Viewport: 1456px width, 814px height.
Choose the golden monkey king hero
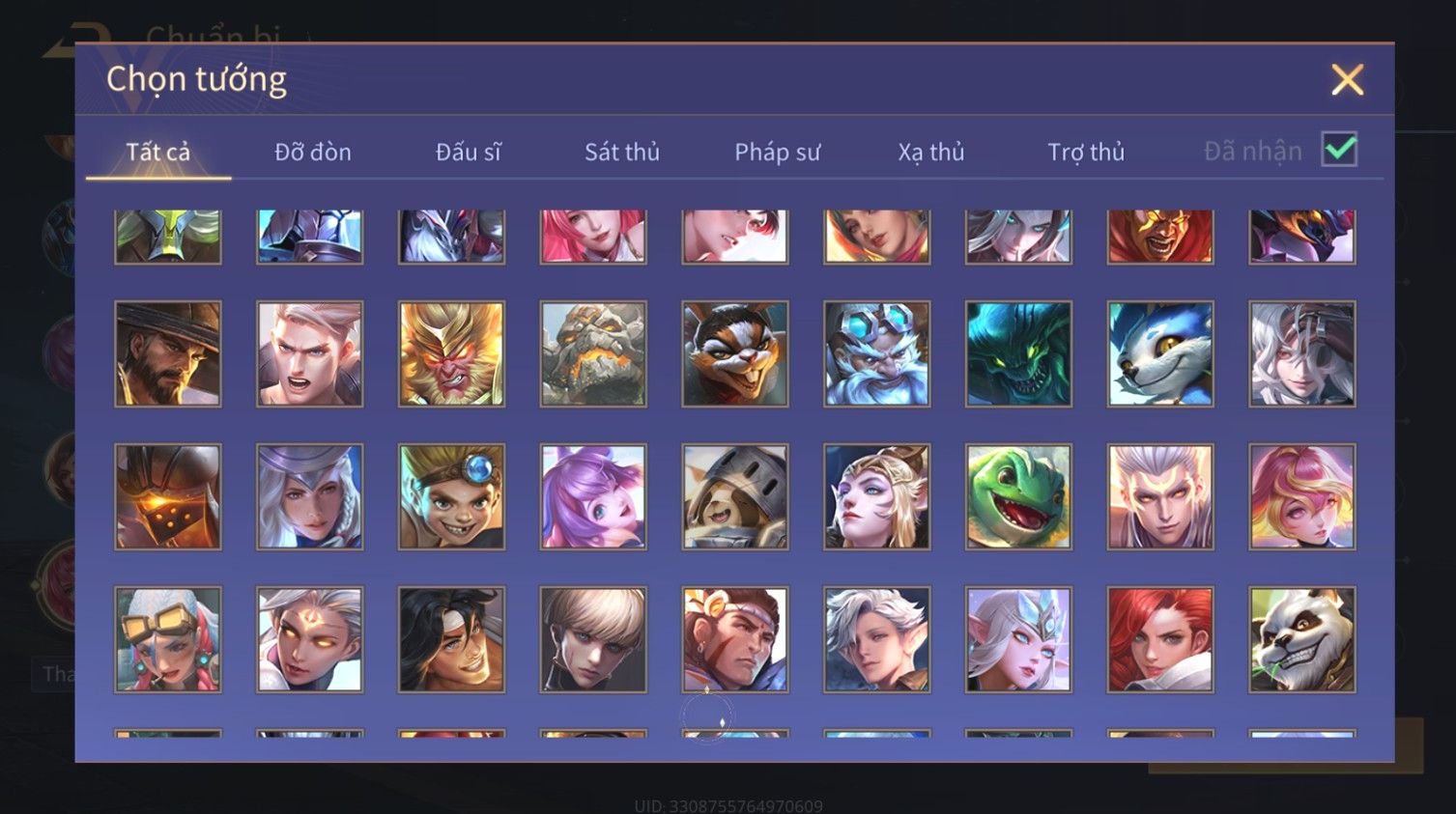point(451,353)
